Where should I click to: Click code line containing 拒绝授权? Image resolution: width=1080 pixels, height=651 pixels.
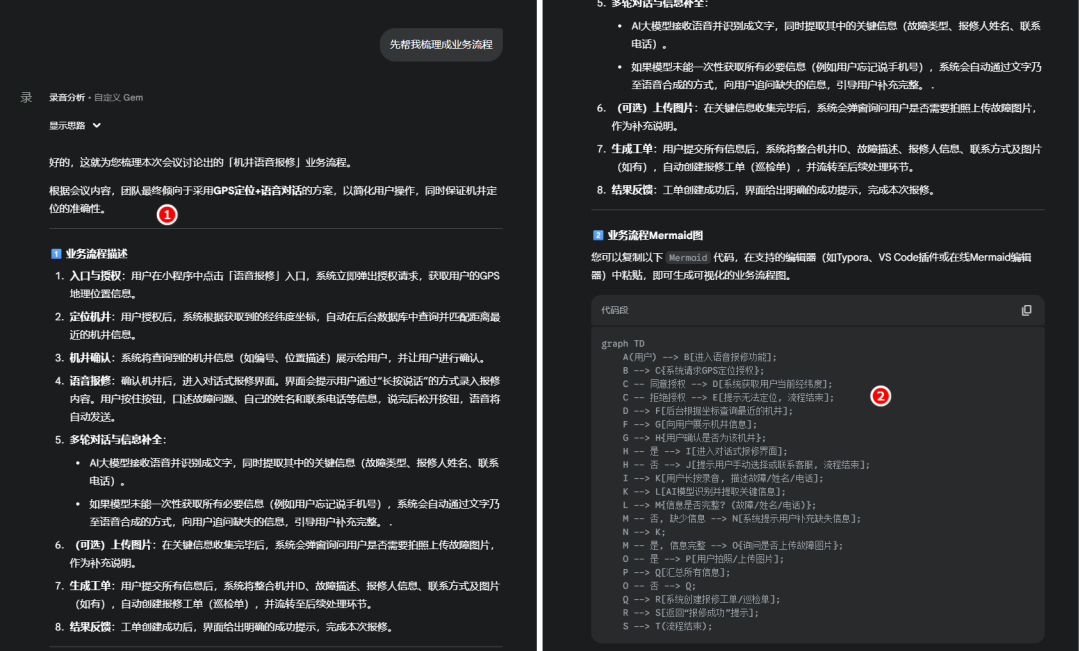(728, 397)
